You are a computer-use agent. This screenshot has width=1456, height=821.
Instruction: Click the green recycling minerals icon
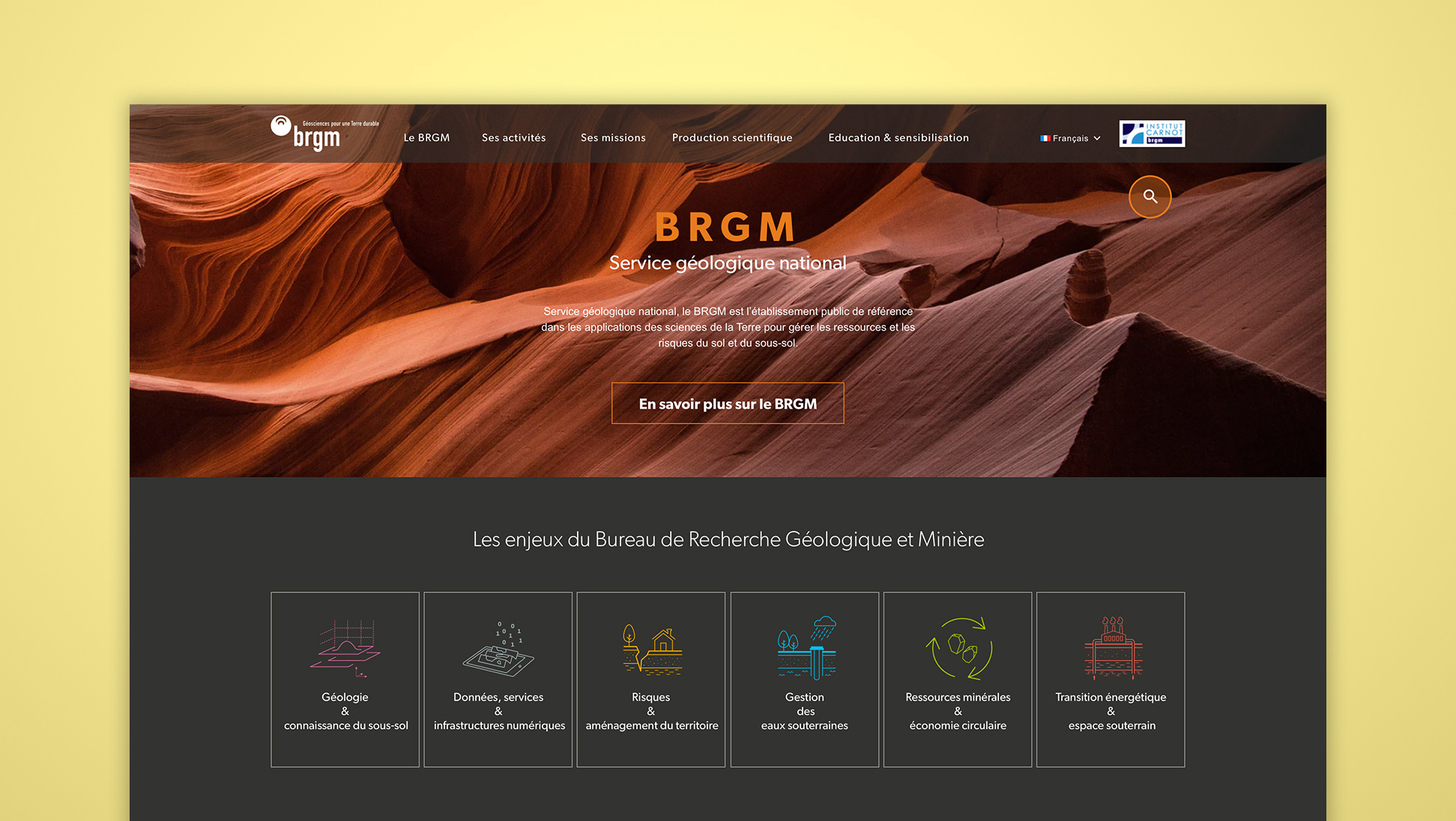point(958,648)
